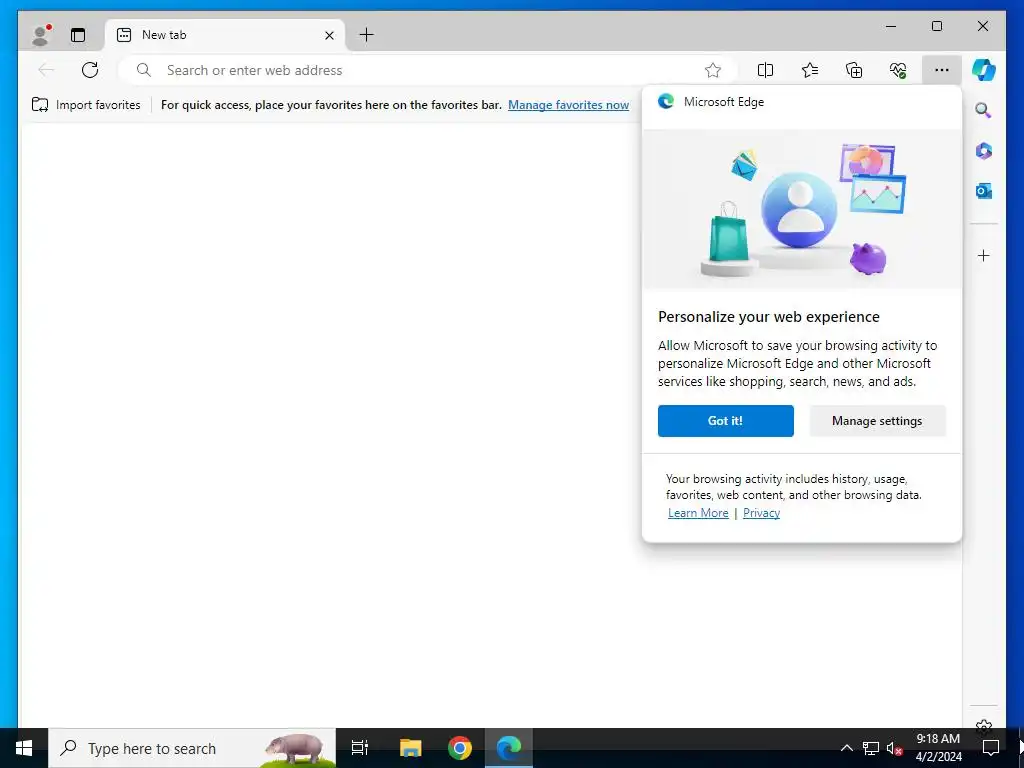This screenshot has width=1024, height=768.
Task: Click the popup illustration image
Action: click(802, 209)
